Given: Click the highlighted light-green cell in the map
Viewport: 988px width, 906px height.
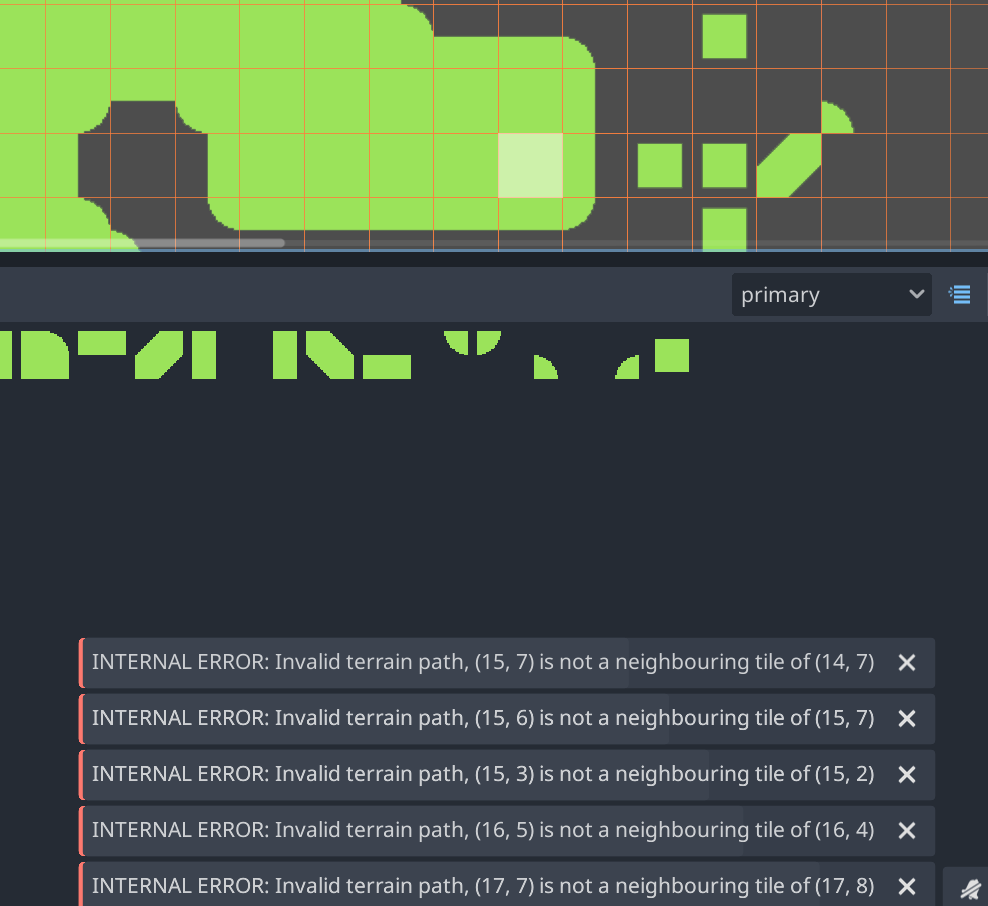Looking at the screenshot, I should (531, 165).
